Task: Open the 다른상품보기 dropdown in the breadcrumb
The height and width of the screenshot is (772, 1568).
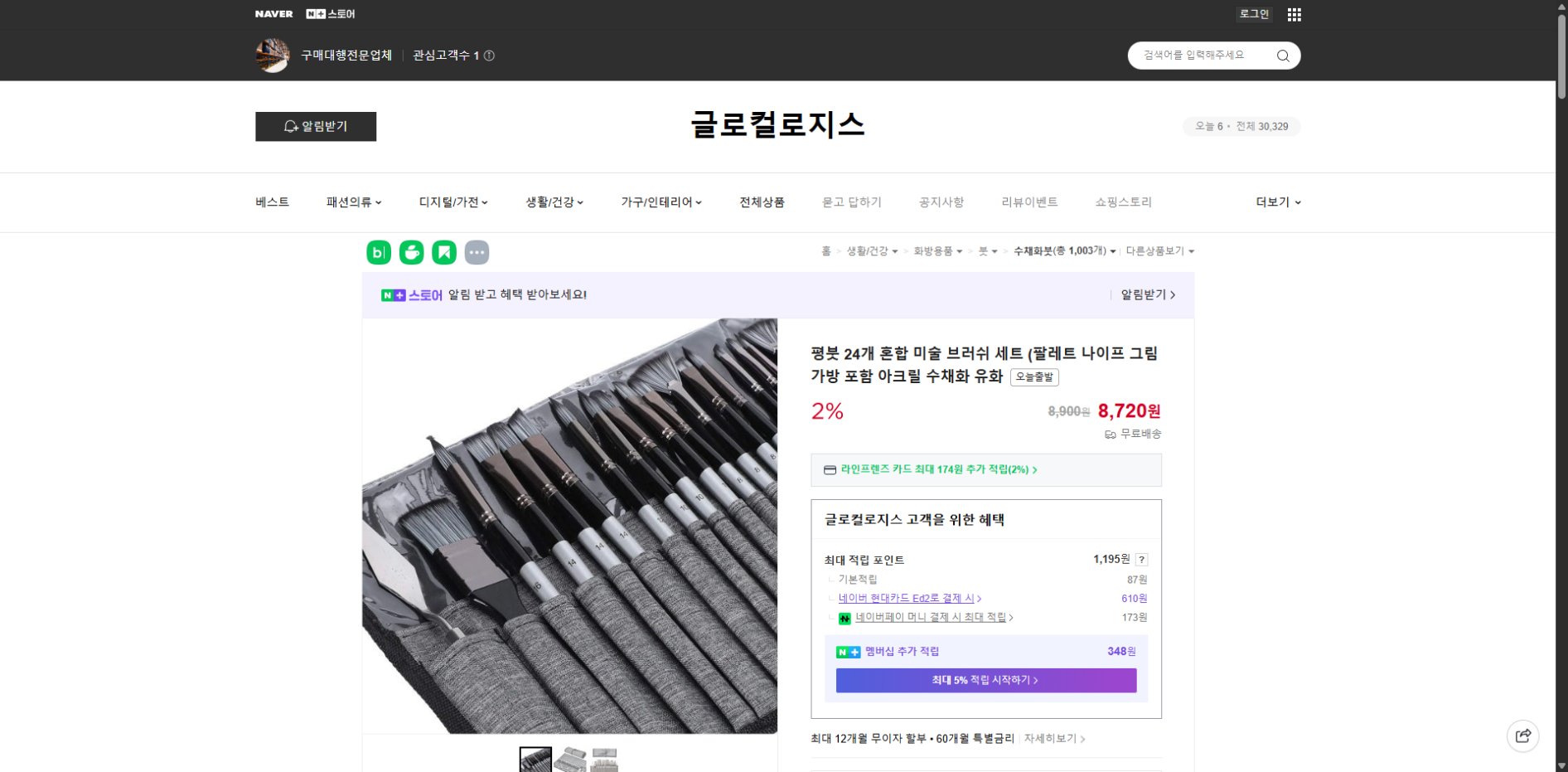Action: 1157,251
